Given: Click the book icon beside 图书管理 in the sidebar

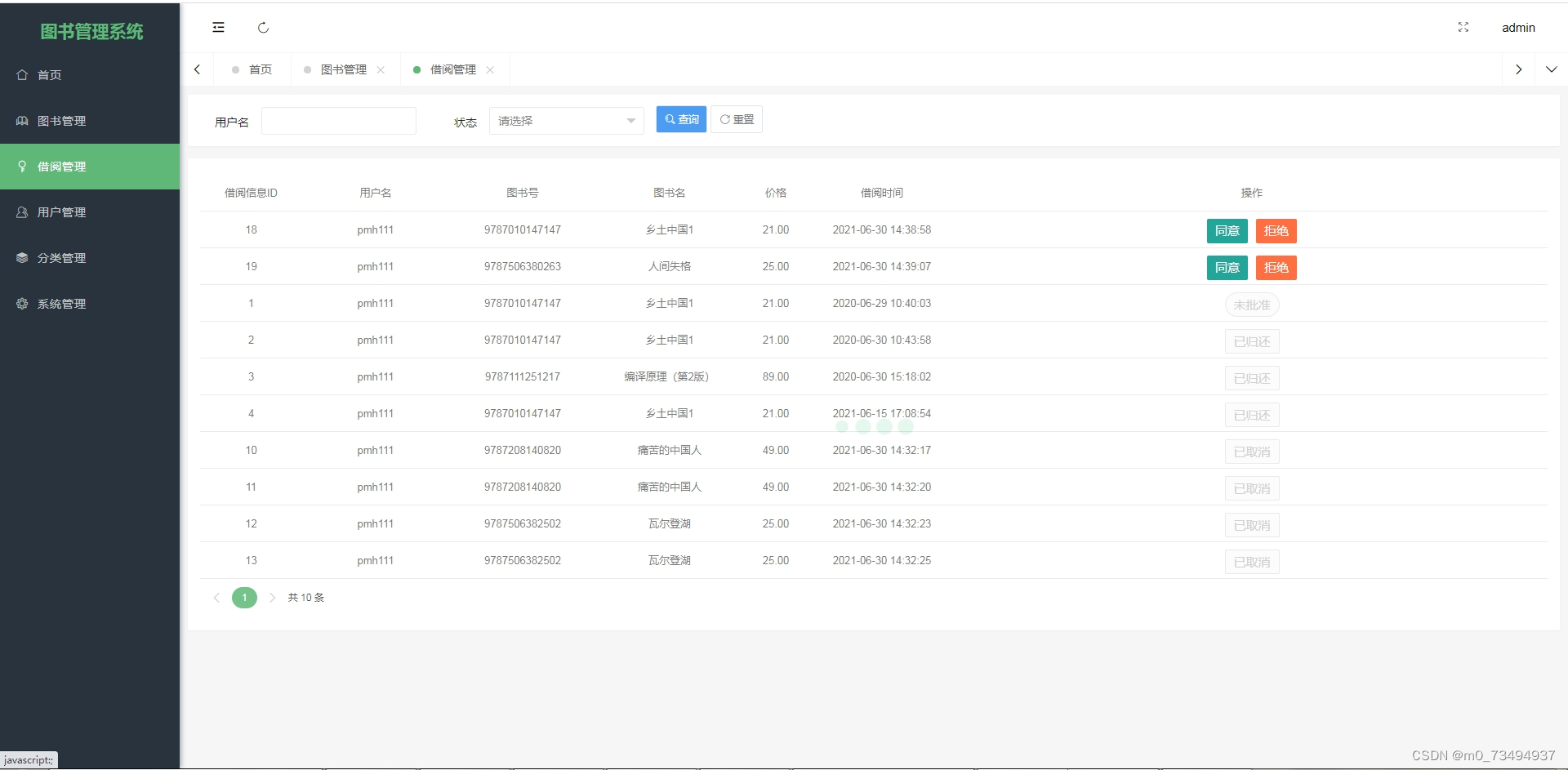Looking at the screenshot, I should (22, 120).
